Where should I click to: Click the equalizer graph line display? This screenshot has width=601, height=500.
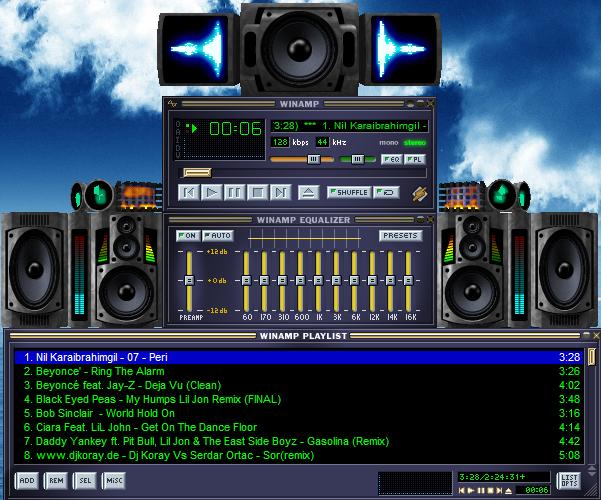click(305, 238)
